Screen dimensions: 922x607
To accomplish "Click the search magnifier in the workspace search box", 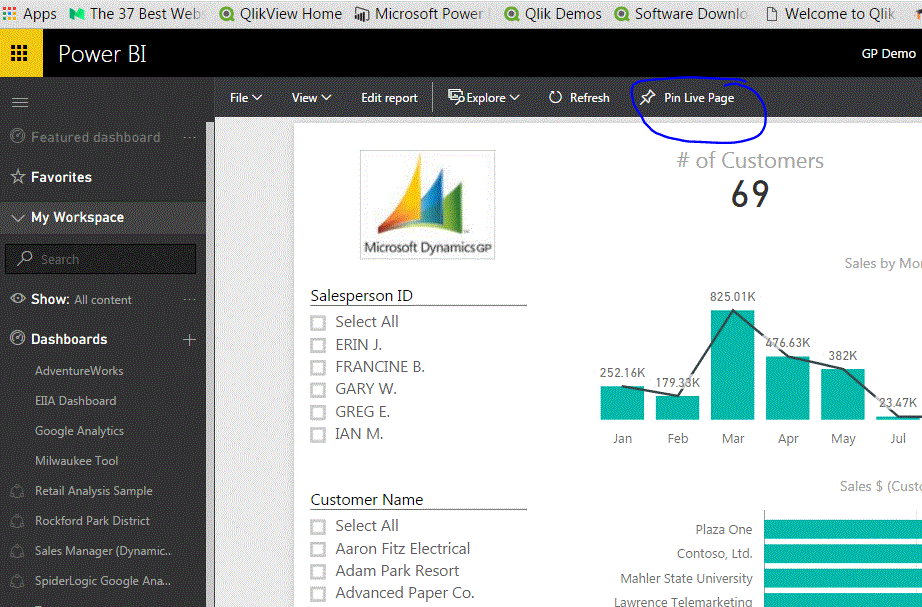I will (x=24, y=259).
